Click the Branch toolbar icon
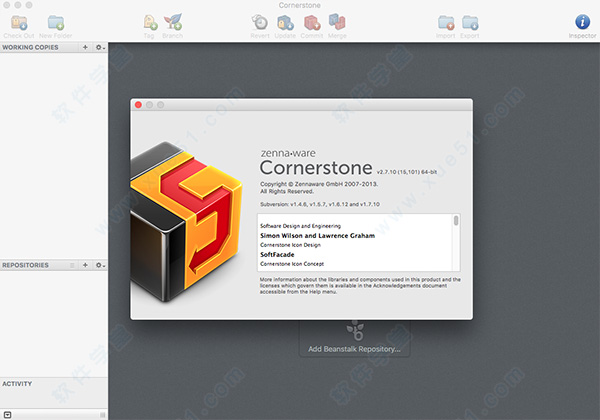 tap(173, 23)
